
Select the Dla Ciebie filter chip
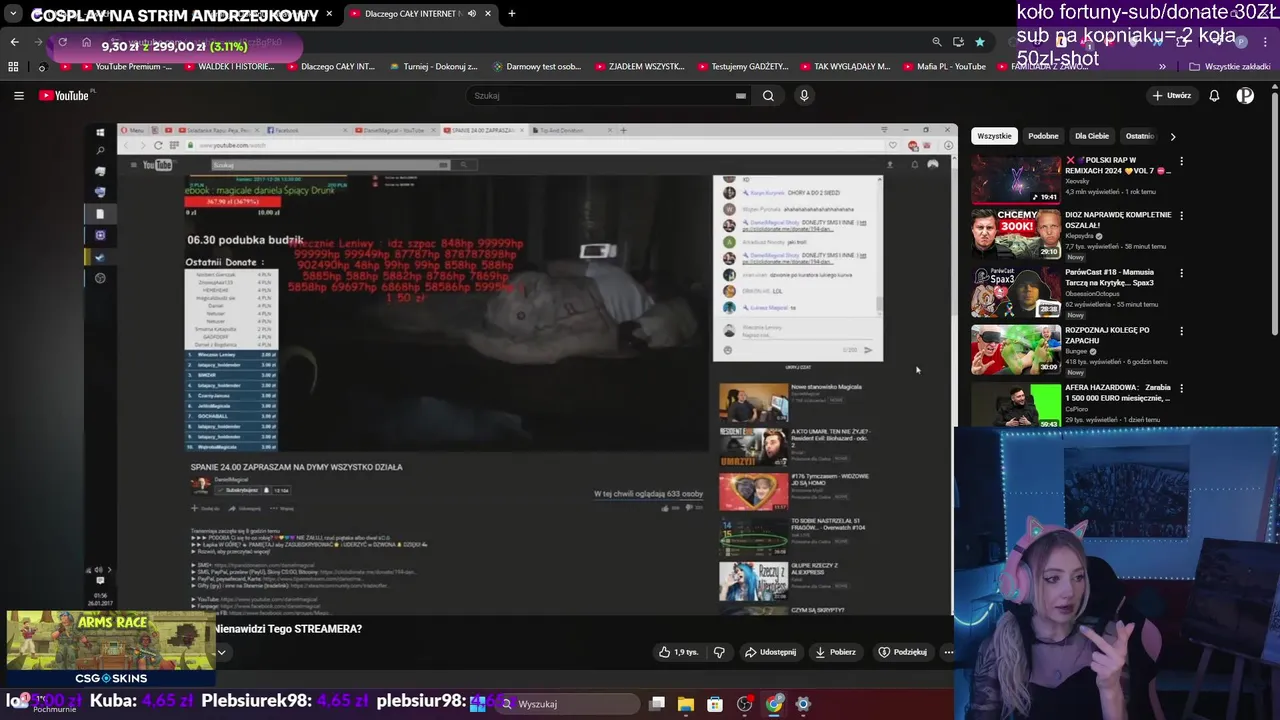pos(1092,136)
